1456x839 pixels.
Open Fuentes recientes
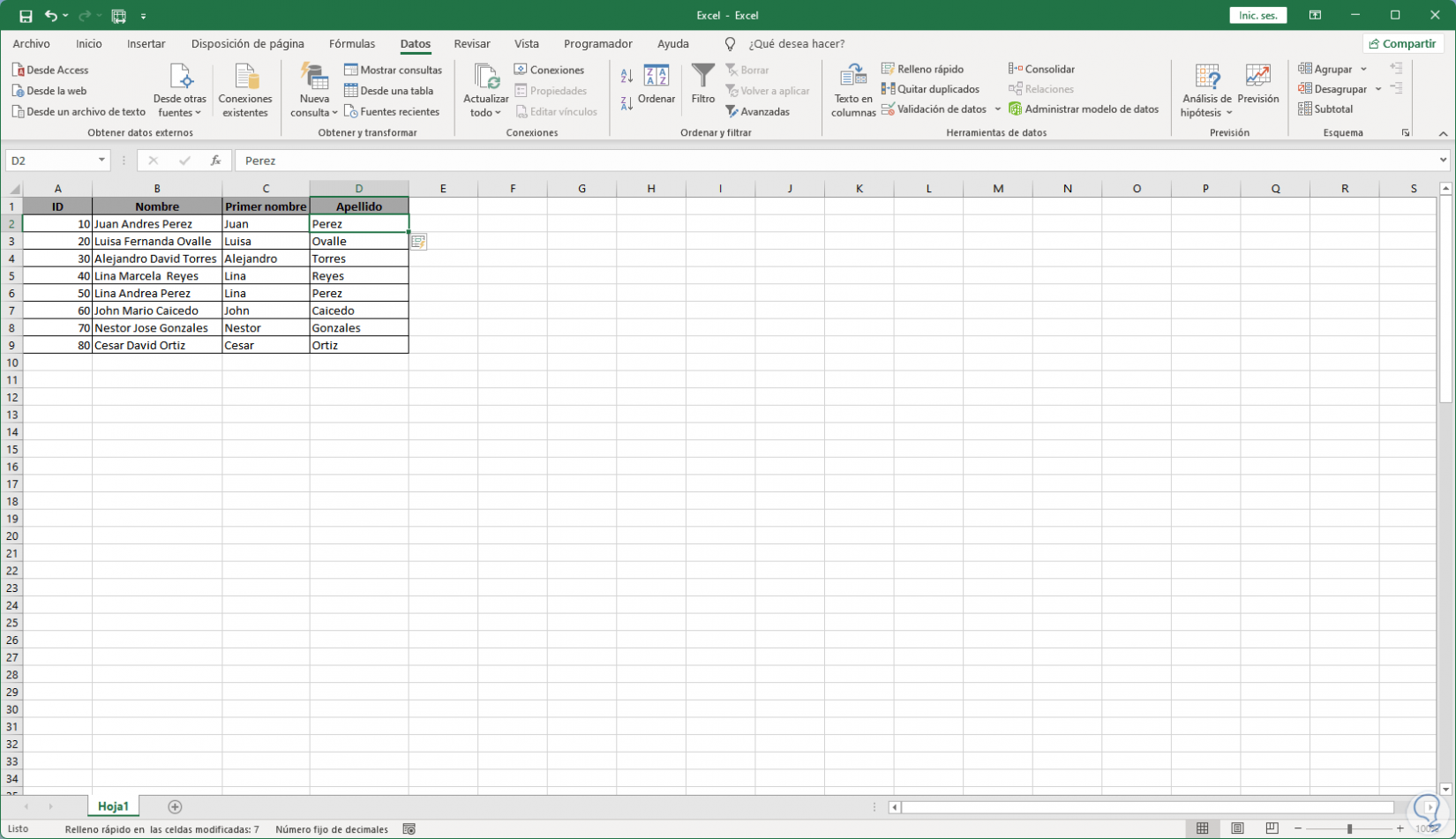(x=392, y=112)
